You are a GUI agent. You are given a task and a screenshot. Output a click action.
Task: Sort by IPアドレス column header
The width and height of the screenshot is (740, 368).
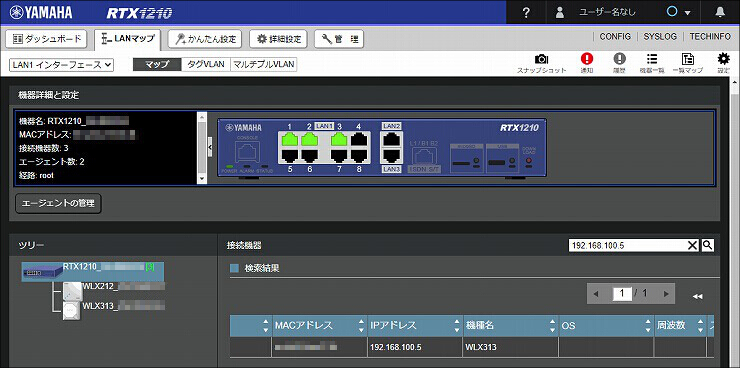[415, 325]
